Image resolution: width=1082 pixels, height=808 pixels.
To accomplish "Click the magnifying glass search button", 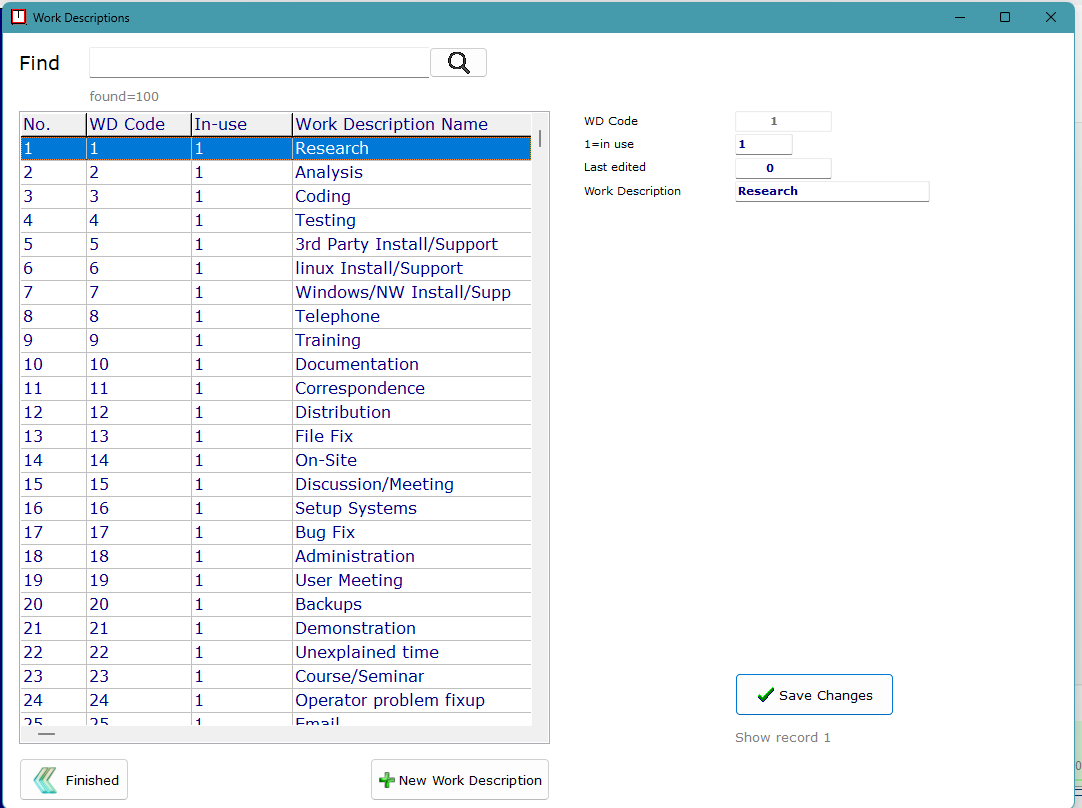I will (458, 63).
